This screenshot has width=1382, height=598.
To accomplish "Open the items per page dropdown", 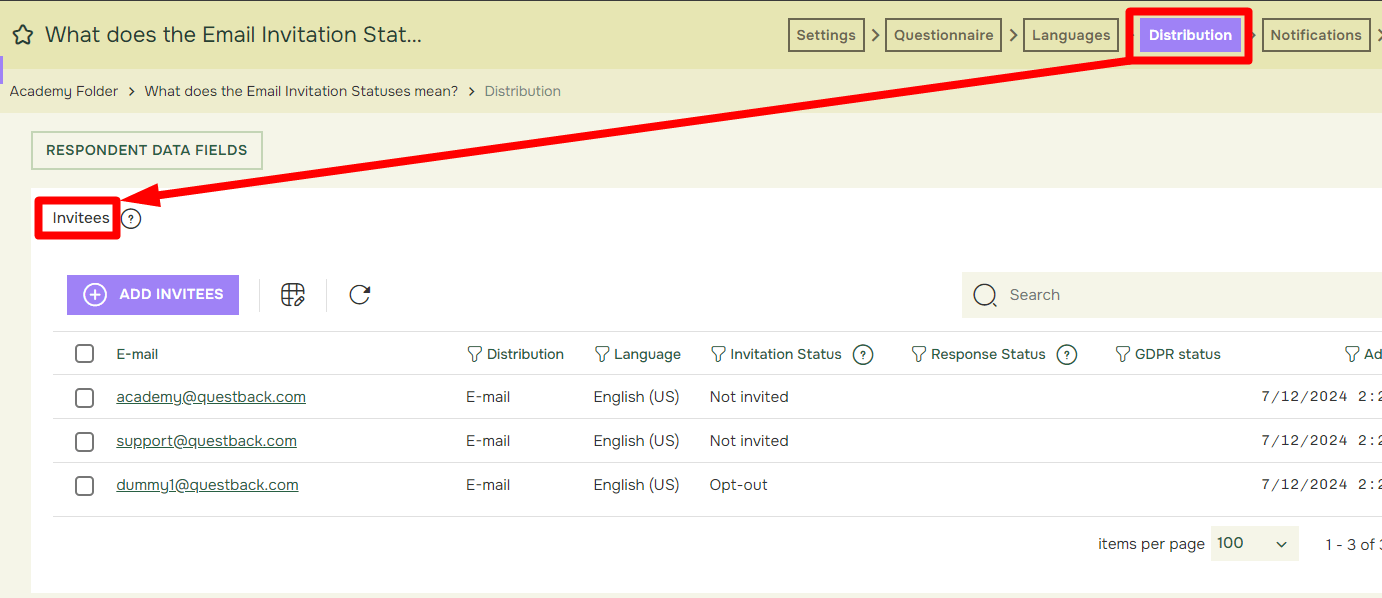I will click(x=1254, y=543).
